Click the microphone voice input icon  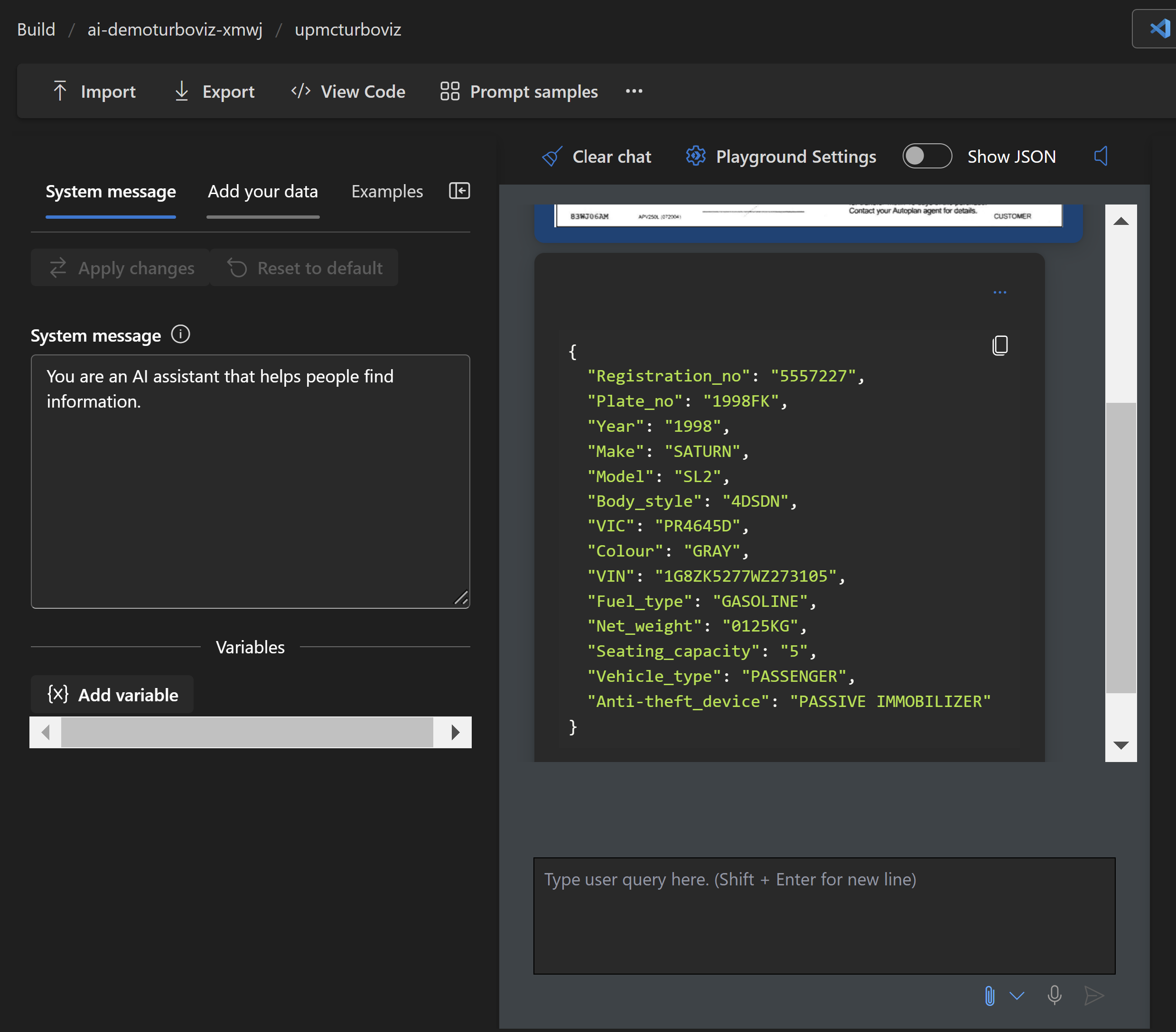(x=1054, y=995)
